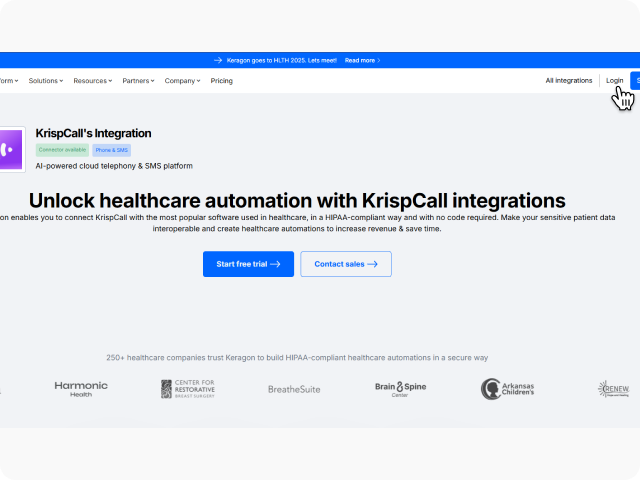Click the Login link
Viewport: 640px width, 480px height.
(x=614, y=81)
